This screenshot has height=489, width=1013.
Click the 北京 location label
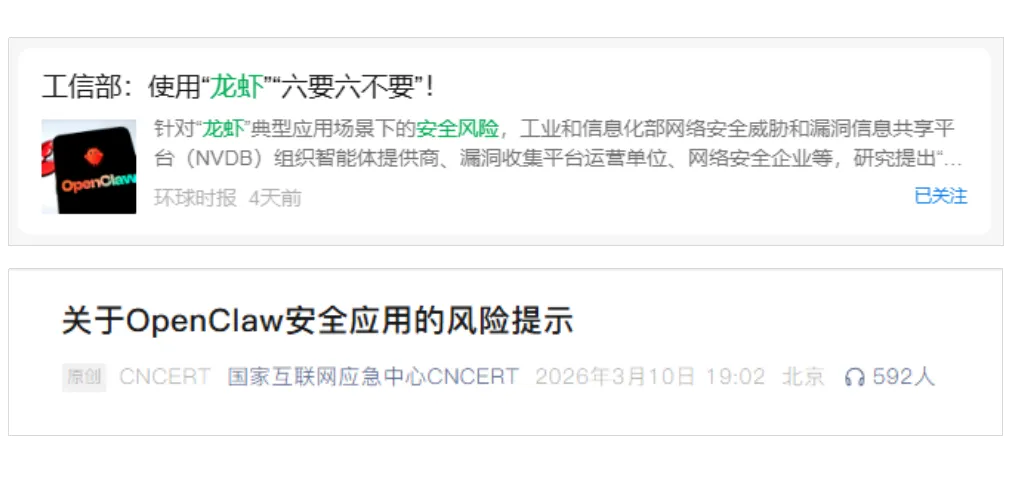click(x=803, y=377)
